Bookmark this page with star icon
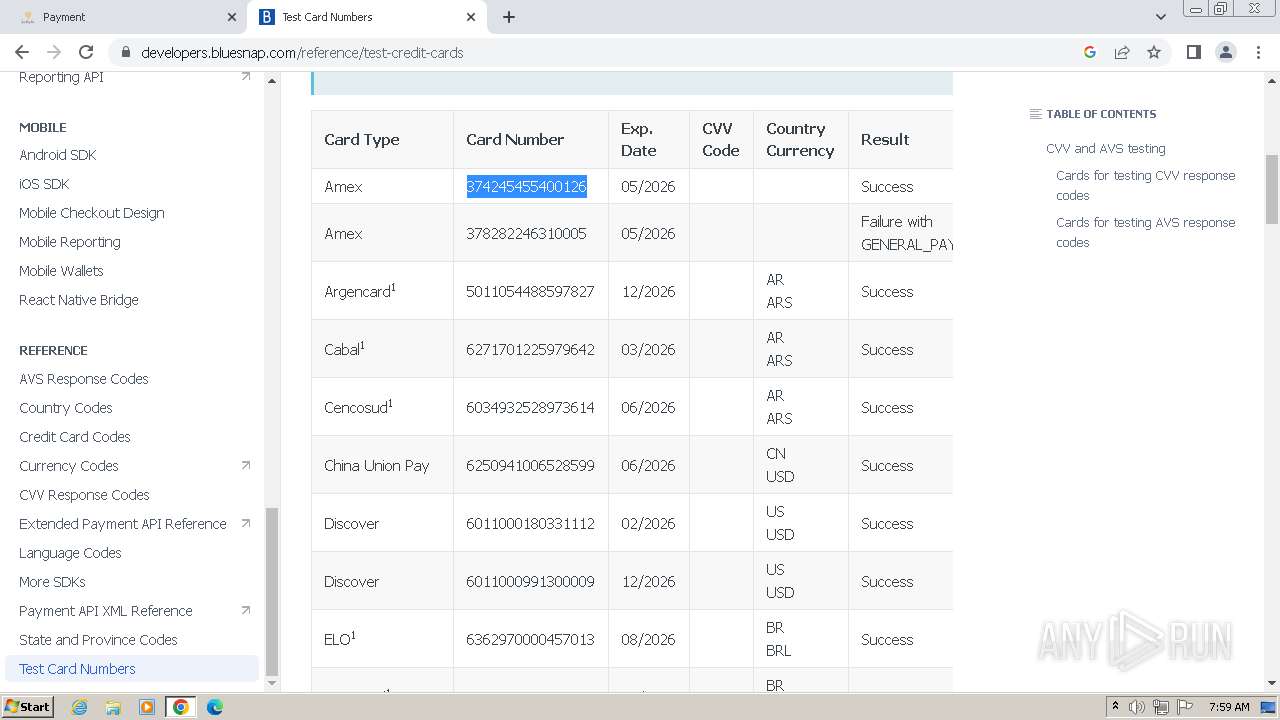The width and height of the screenshot is (1280, 720). (1154, 52)
